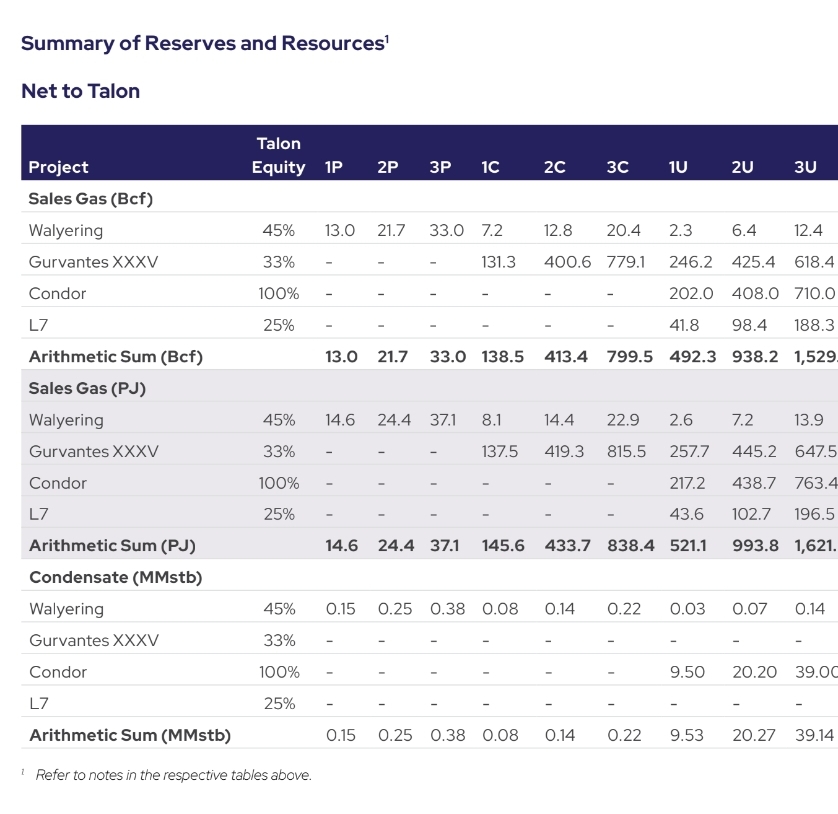838x814 pixels.
Task: Click Gurvantes XXXV 1U value 246.2
Action: pyautogui.click(x=690, y=262)
